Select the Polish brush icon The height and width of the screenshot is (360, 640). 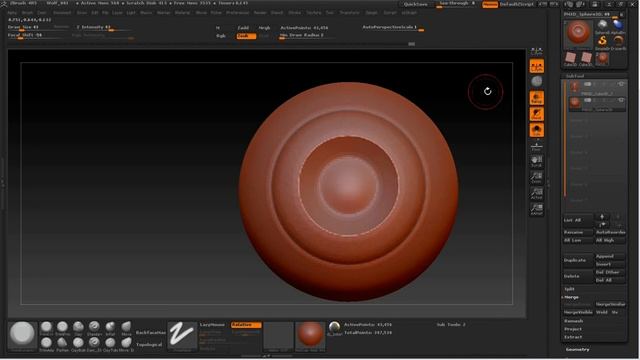[62, 343]
